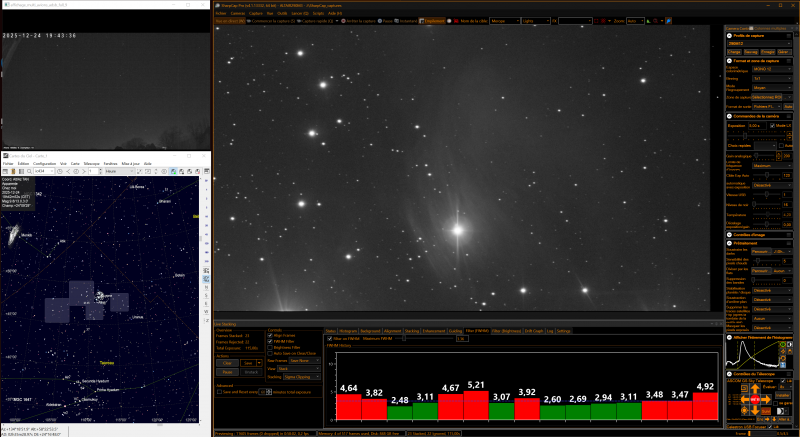This screenshot has height=437, width=800.
Task: Open the Raw Frames Save None dropdown
Action: (305, 361)
